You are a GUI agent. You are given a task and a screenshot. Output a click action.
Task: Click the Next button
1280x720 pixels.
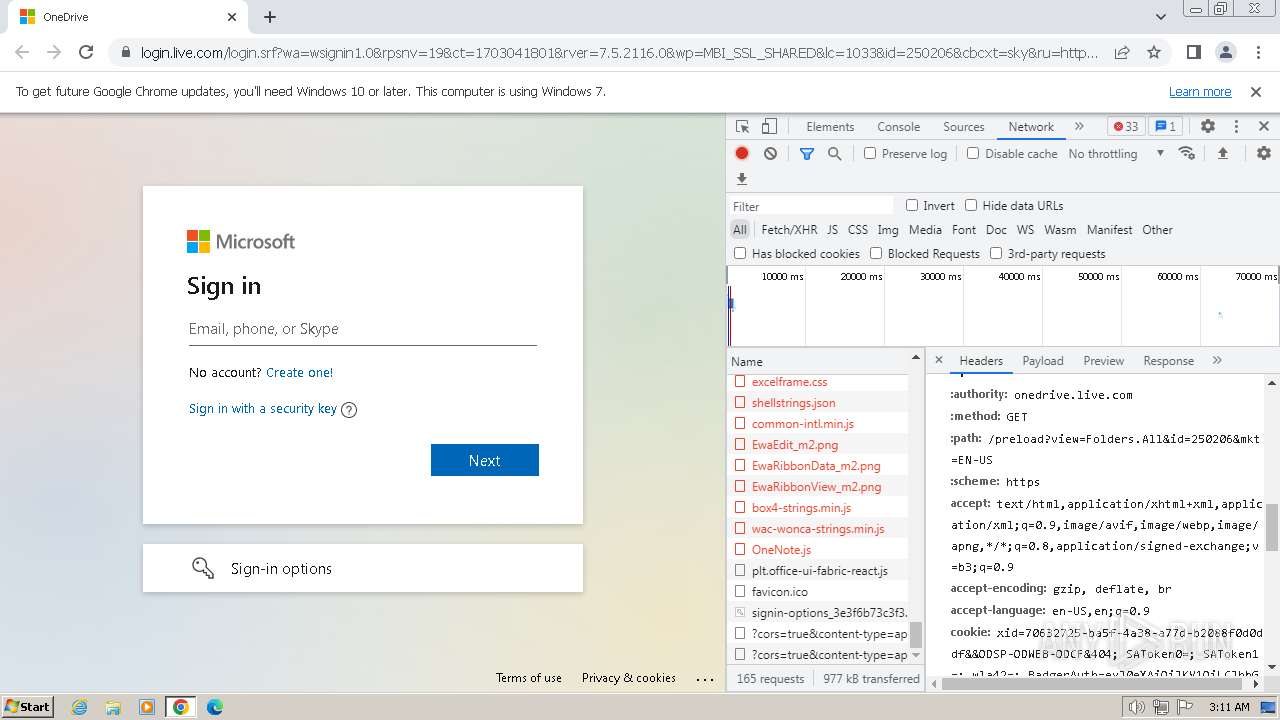485,460
